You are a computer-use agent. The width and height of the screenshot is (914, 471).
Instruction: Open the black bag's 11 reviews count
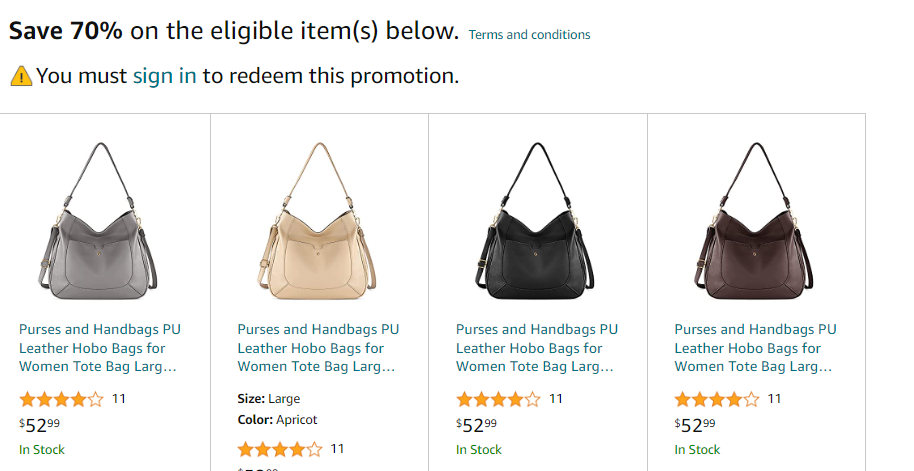(x=556, y=399)
